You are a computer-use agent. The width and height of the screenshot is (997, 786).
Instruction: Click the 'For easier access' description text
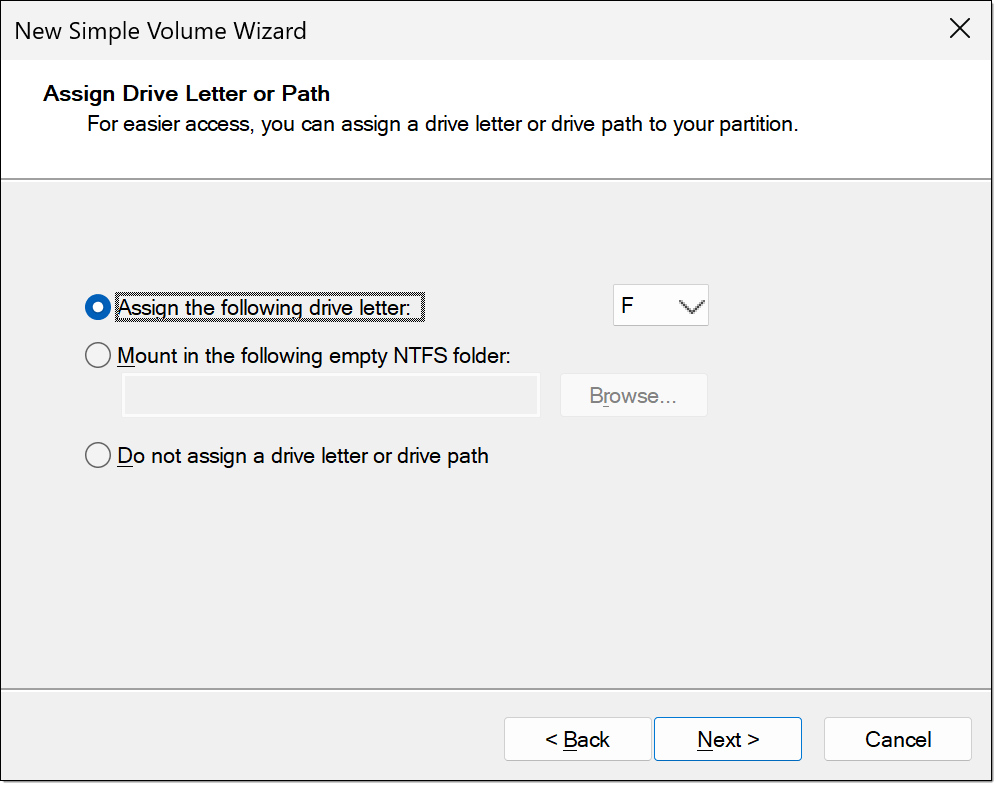pos(443,125)
